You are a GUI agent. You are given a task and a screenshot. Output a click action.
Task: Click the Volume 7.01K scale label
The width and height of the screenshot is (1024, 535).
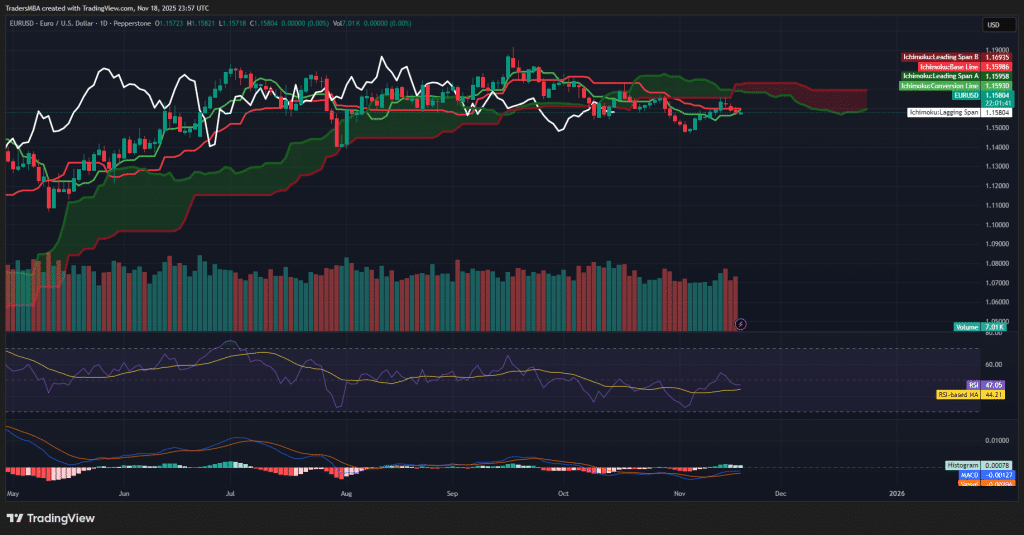[980, 327]
